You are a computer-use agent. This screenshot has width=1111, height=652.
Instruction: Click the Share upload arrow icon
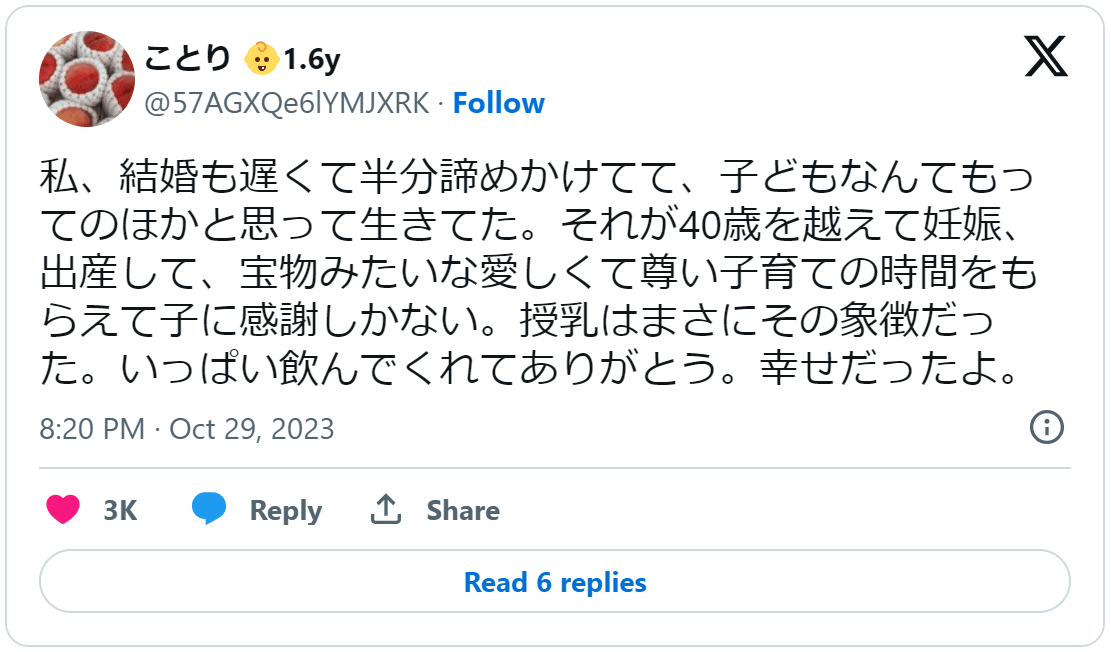coord(388,508)
